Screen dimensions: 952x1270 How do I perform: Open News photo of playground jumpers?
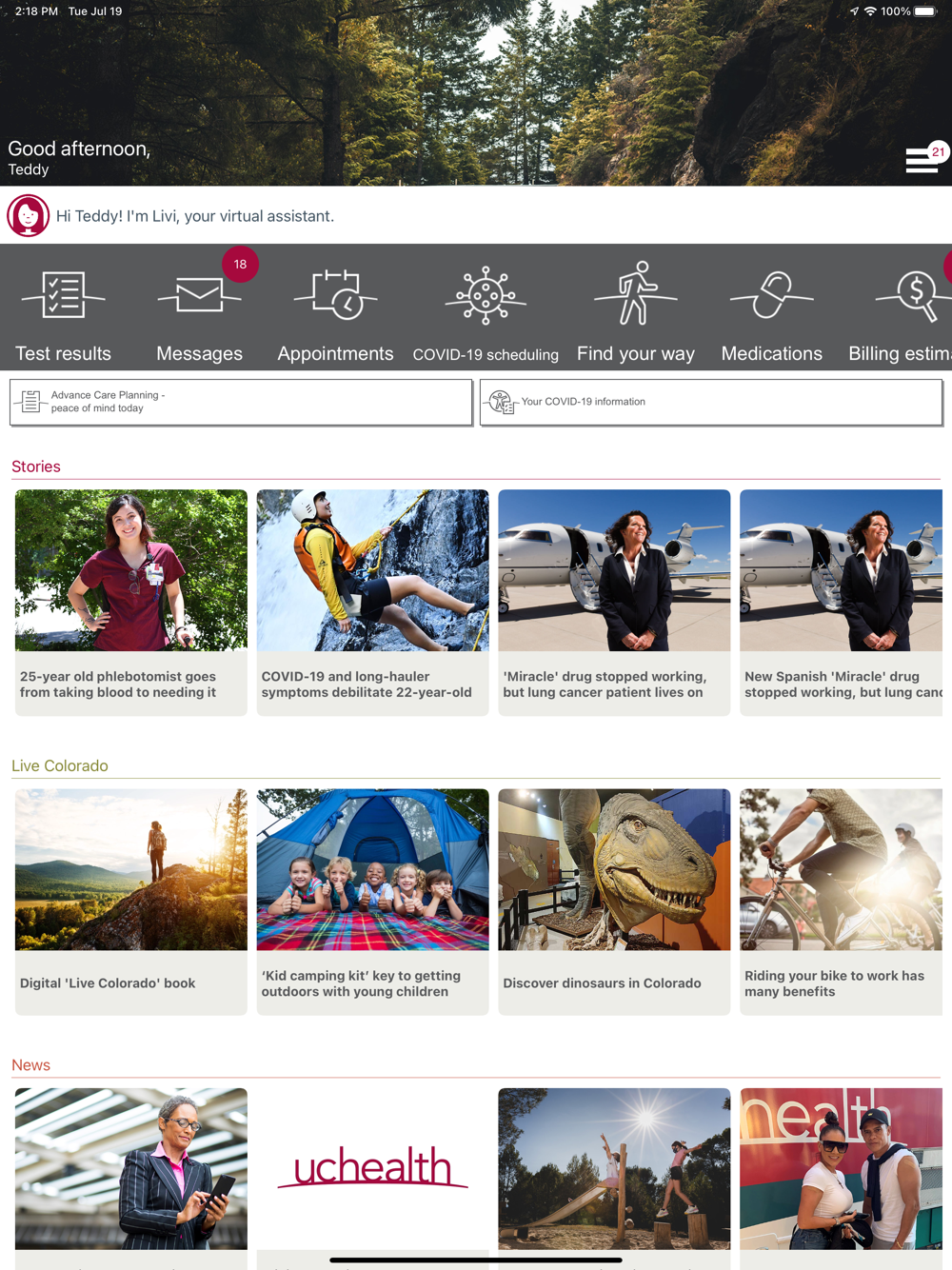point(614,1169)
